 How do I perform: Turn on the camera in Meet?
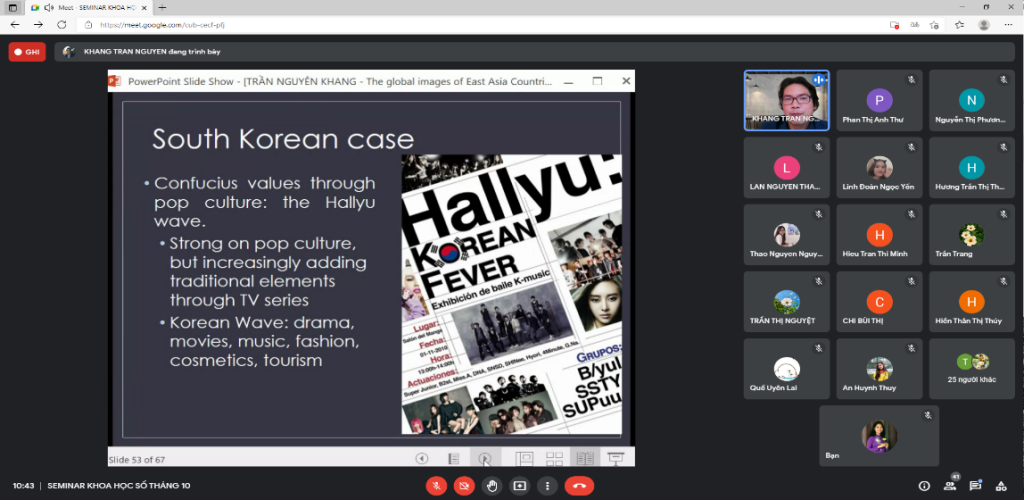[464, 486]
